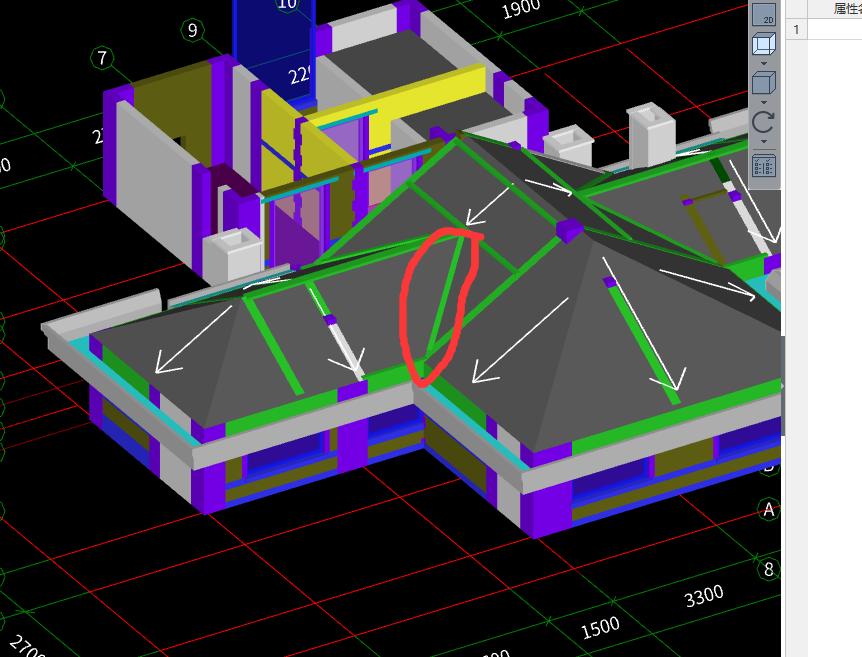862x657 pixels.
Task: Expand dropdown under the rotate icon
Action: click(764, 142)
